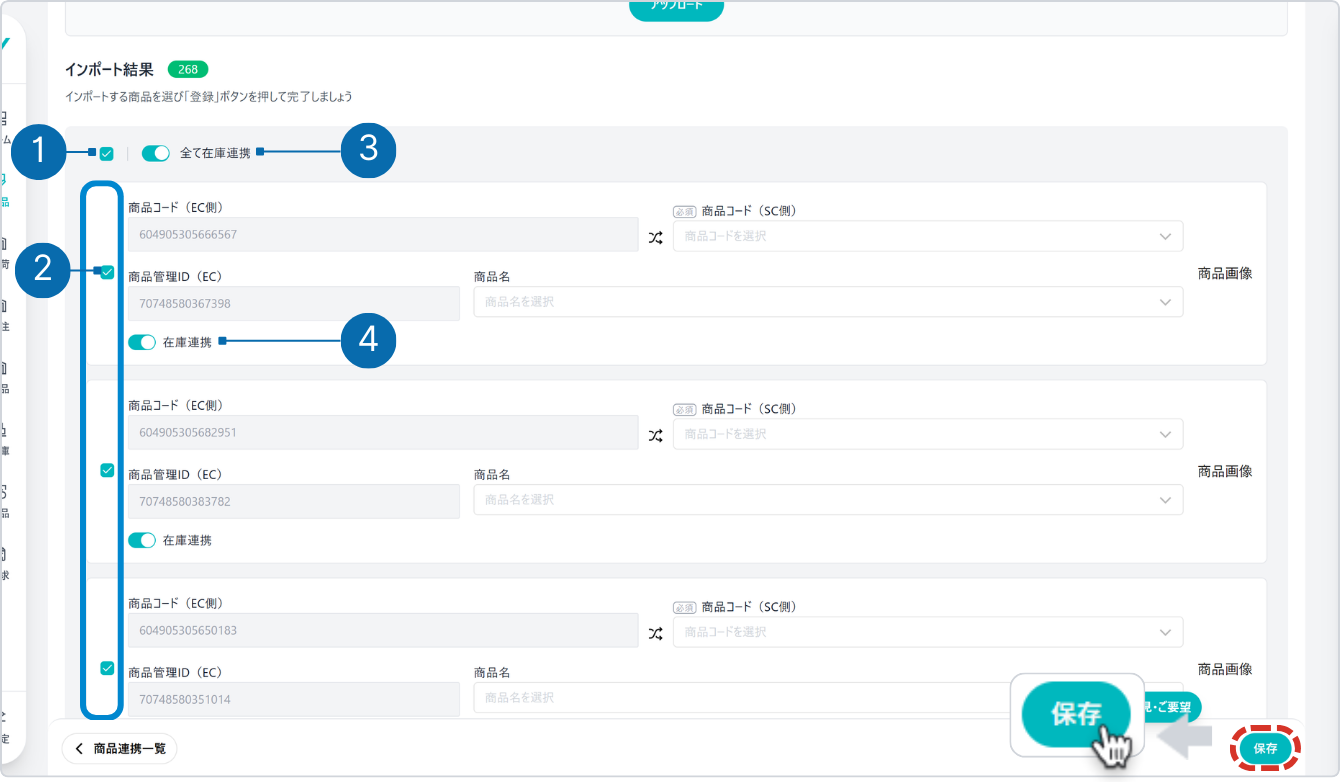
Task: Open third product's 商品コード(SC側) dropdown
Action: point(927,632)
